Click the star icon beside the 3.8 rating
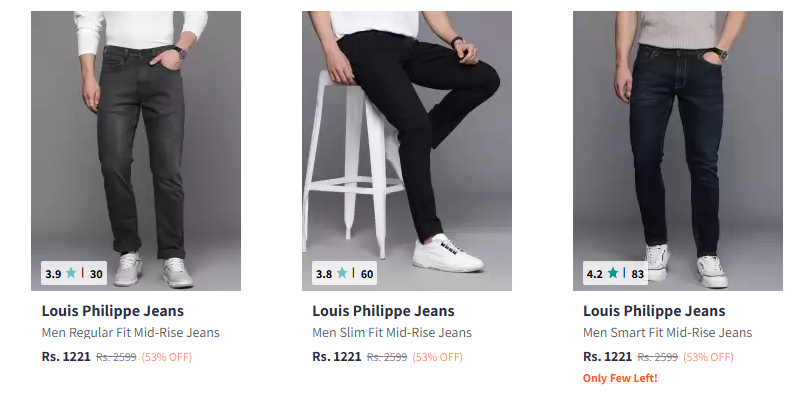The image size is (804, 395). click(x=342, y=273)
